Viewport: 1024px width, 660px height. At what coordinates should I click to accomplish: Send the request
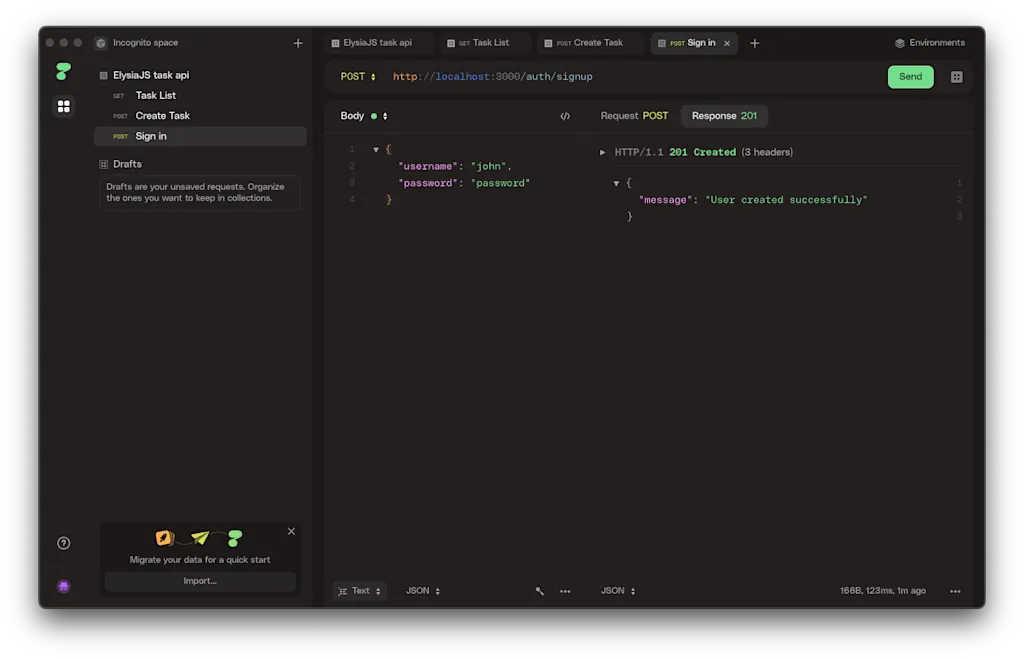(910, 77)
